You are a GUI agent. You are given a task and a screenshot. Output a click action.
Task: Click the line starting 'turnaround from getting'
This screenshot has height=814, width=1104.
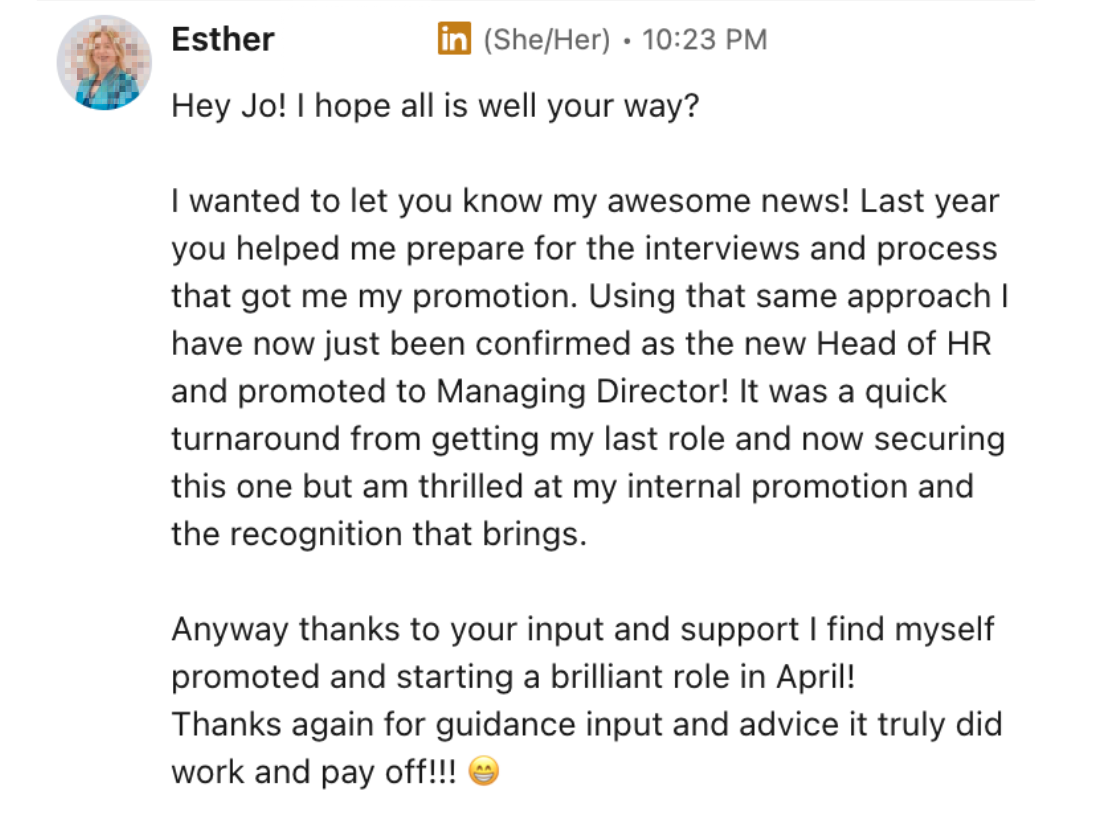coord(588,439)
